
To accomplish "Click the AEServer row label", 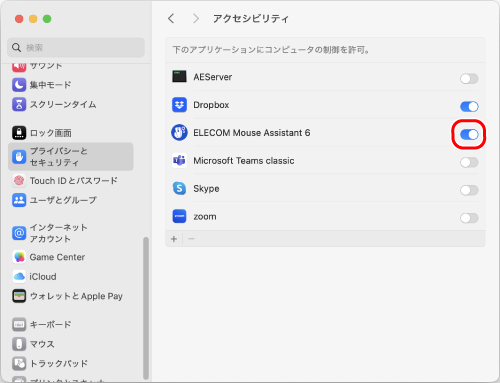I will click(x=213, y=77).
